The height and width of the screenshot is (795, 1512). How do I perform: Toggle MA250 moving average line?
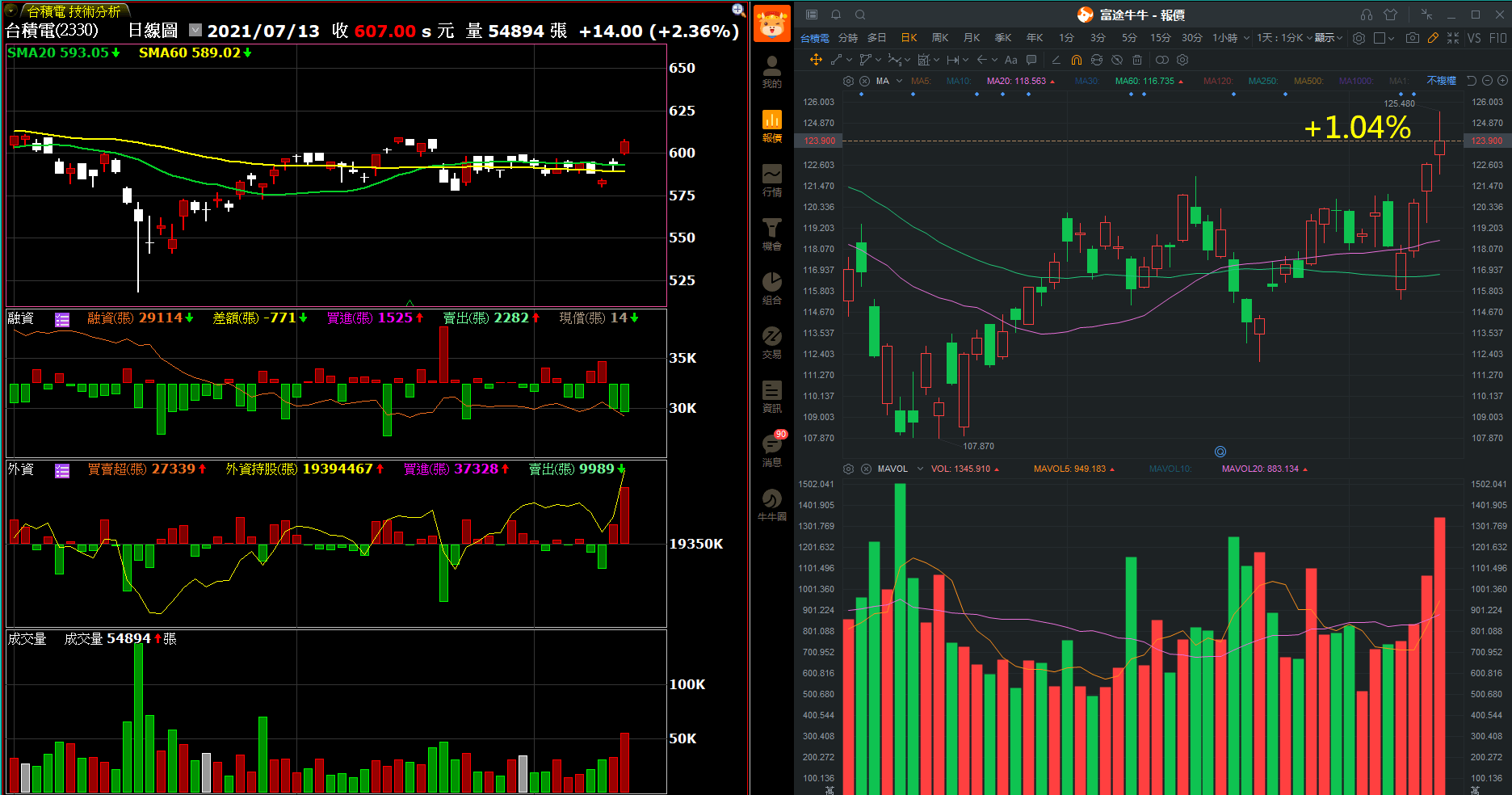(1263, 81)
